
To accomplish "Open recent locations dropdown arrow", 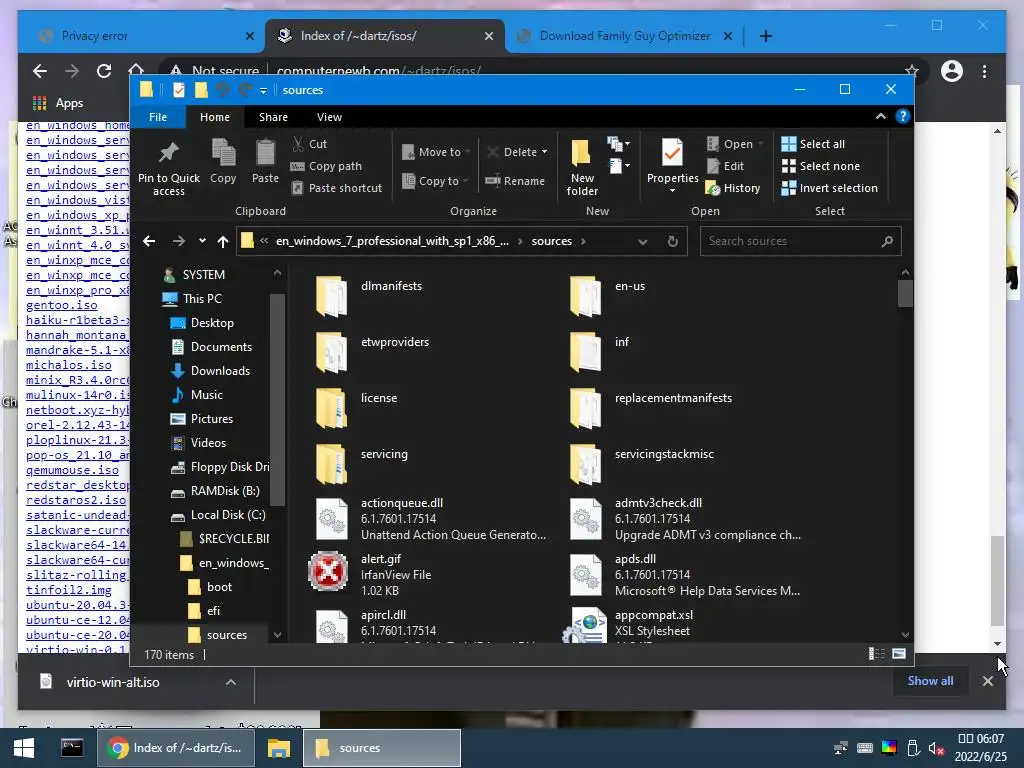I will pos(202,241).
